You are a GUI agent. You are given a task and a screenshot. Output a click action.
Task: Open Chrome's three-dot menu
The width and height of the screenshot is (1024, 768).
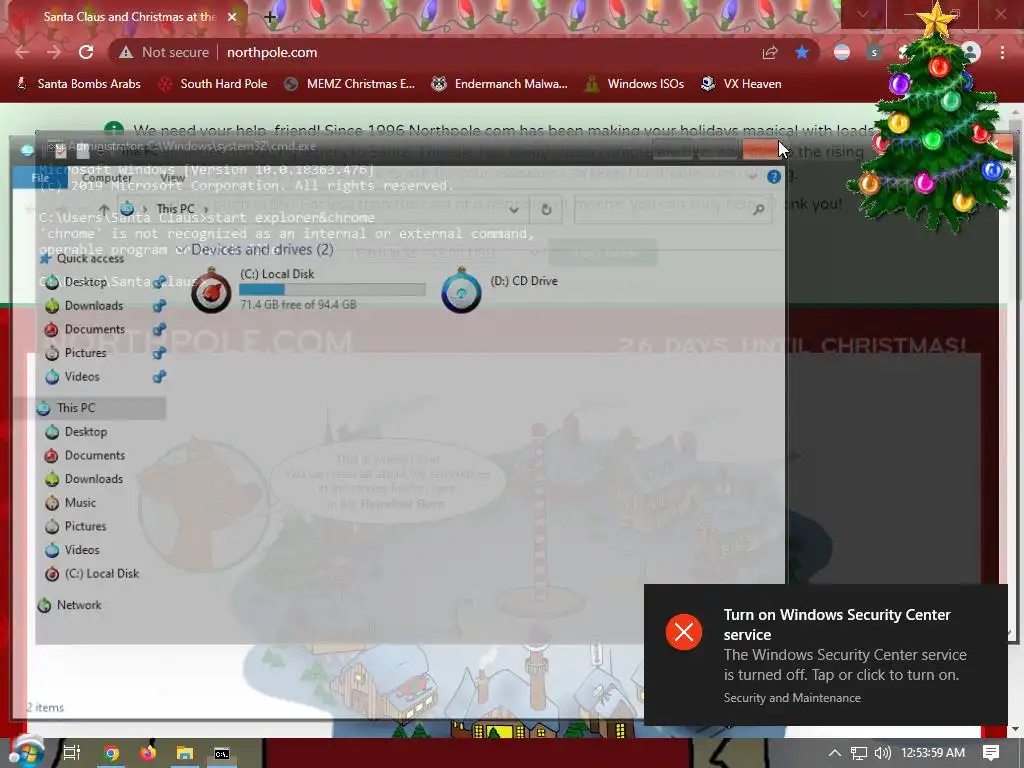coord(1002,52)
